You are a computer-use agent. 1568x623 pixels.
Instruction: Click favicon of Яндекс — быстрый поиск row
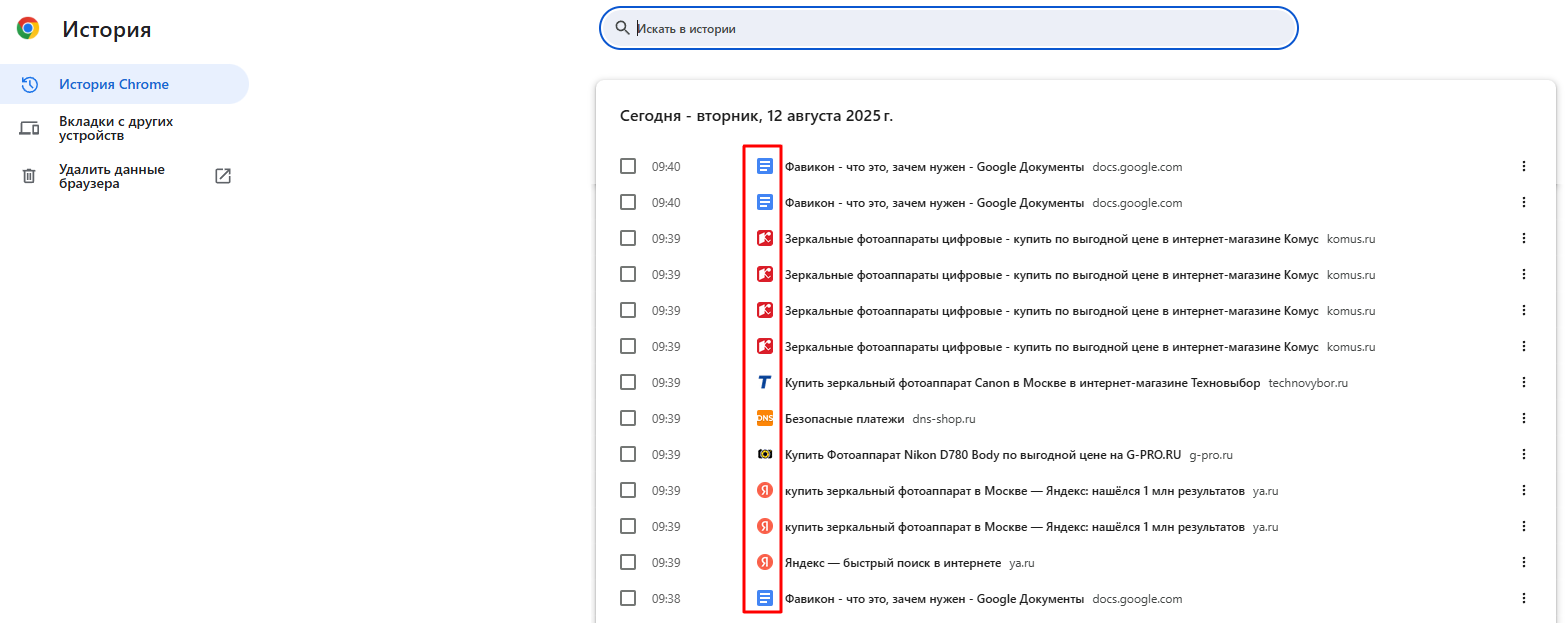pos(765,562)
